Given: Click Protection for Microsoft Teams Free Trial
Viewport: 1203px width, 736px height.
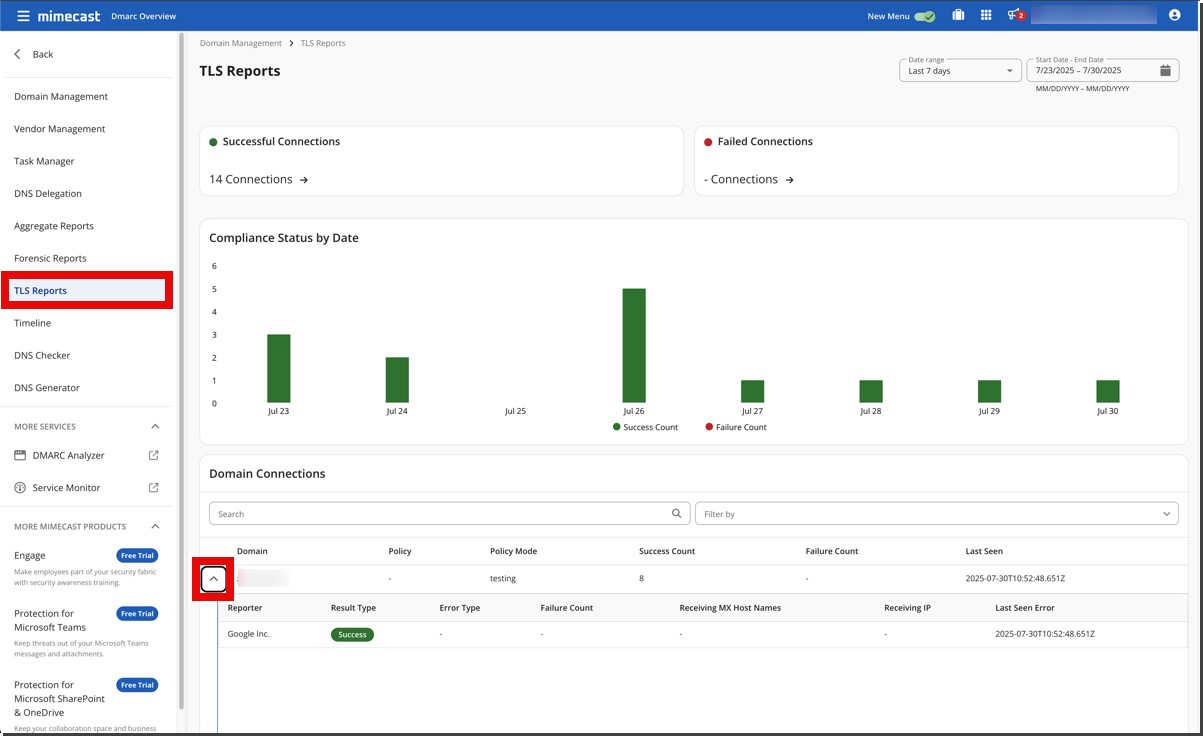Looking at the screenshot, I should pos(137,614).
